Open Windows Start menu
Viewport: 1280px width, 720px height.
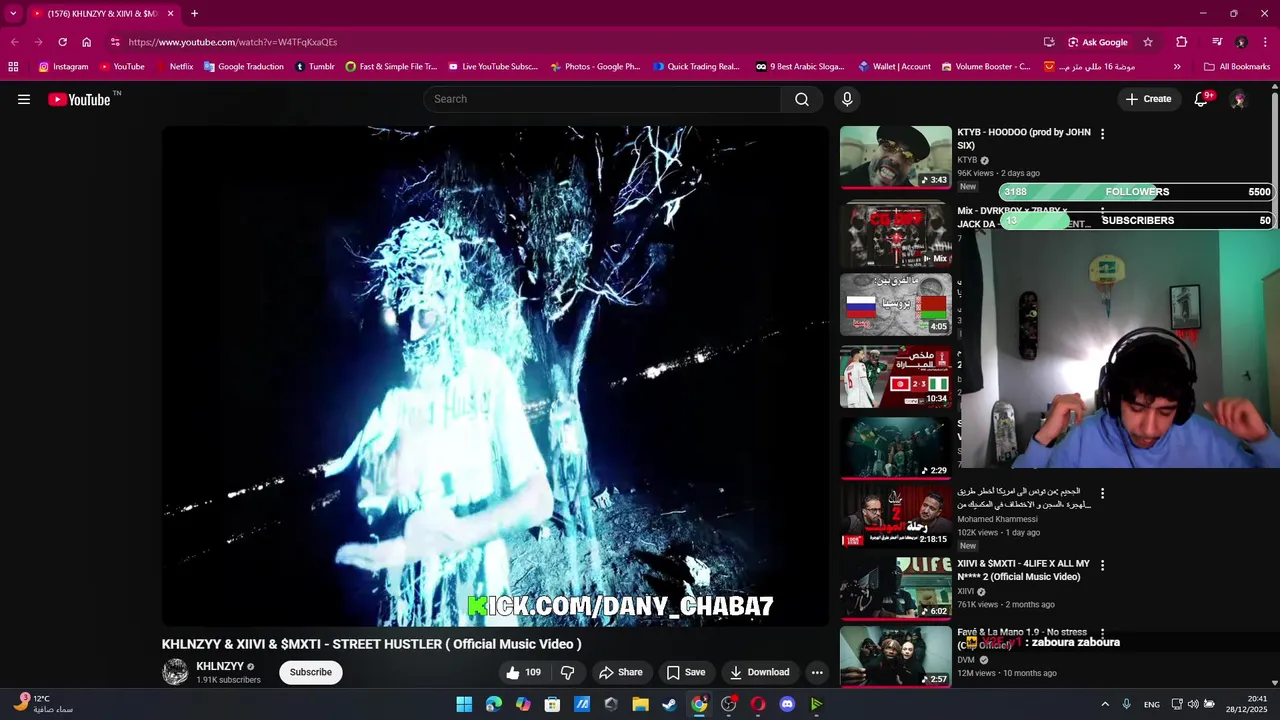[464, 704]
